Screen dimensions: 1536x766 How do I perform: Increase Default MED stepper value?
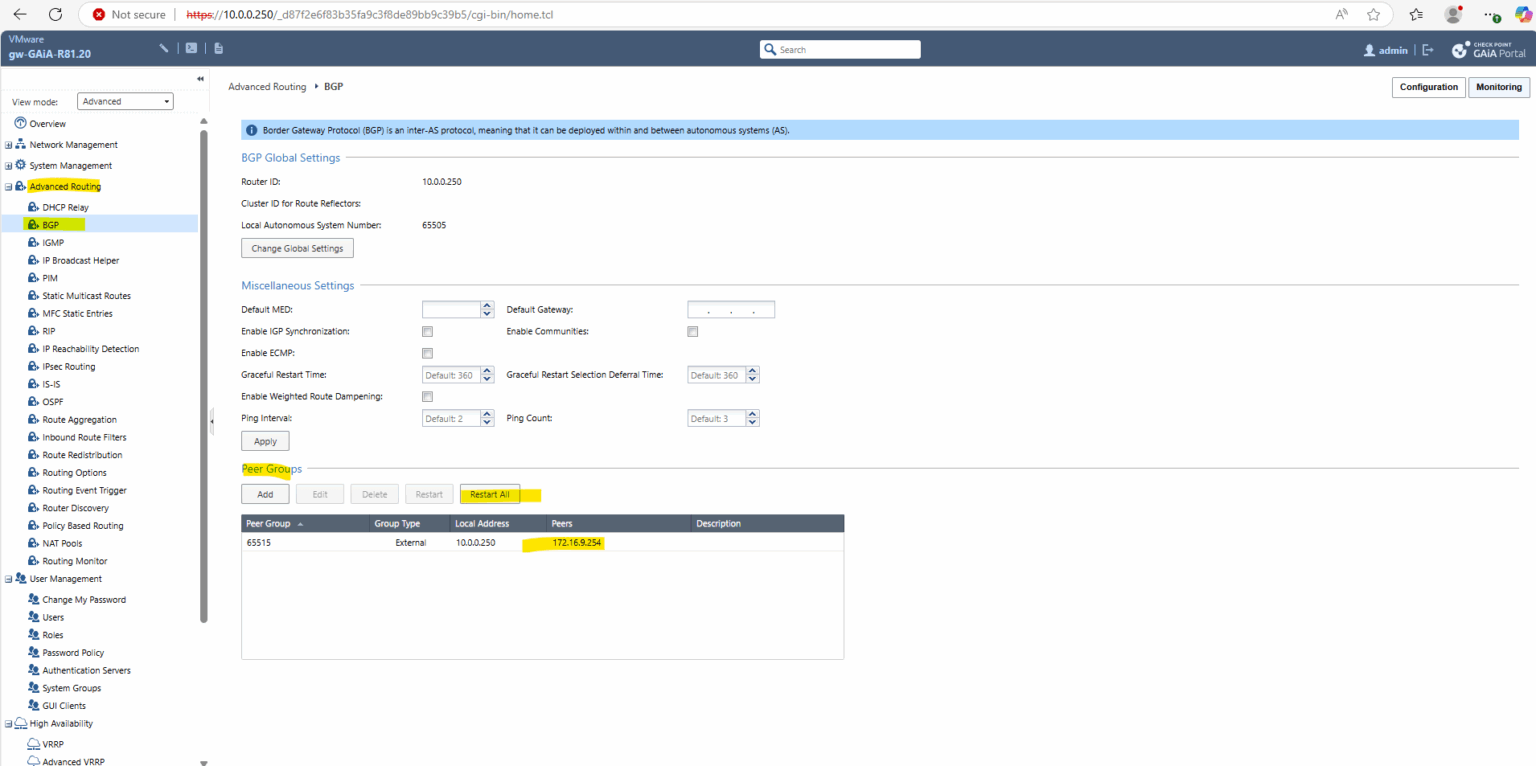[488, 306]
